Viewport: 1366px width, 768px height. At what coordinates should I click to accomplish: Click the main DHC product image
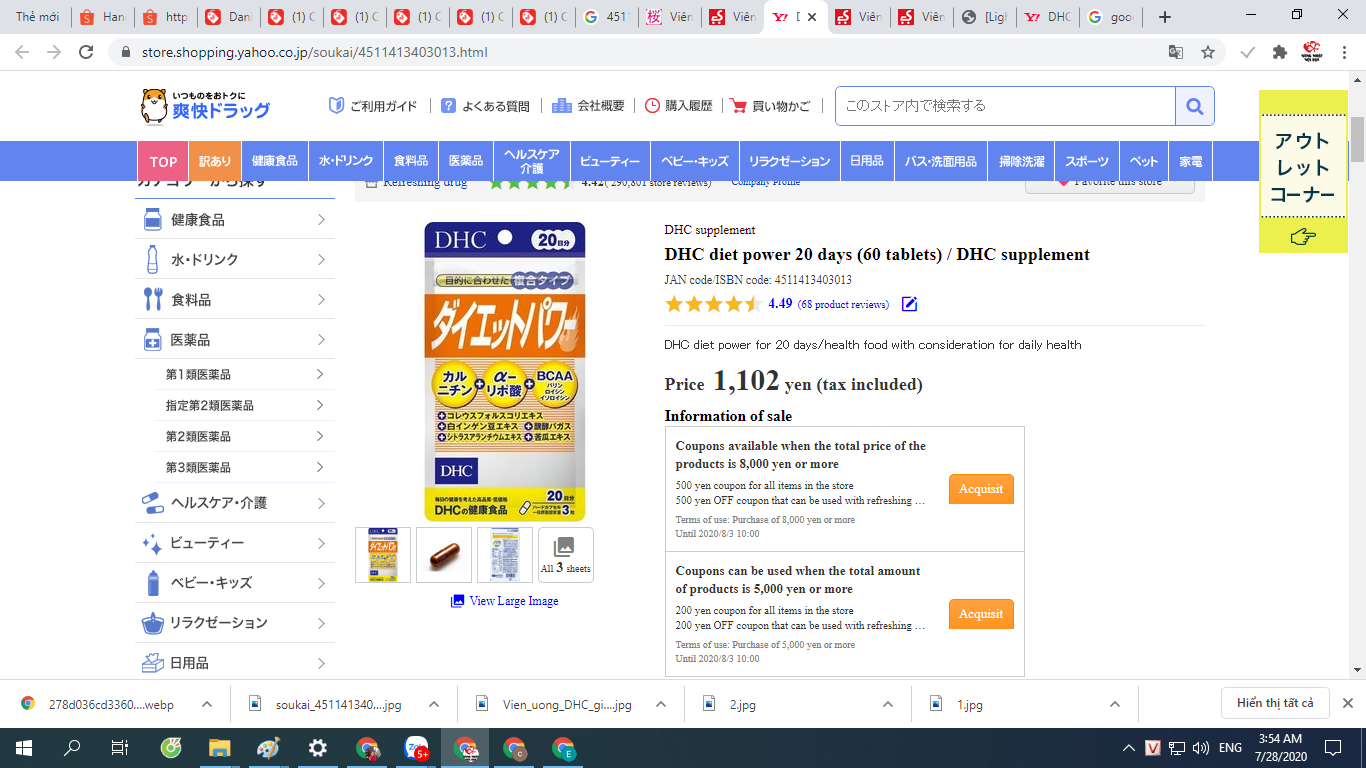[x=505, y=371]
